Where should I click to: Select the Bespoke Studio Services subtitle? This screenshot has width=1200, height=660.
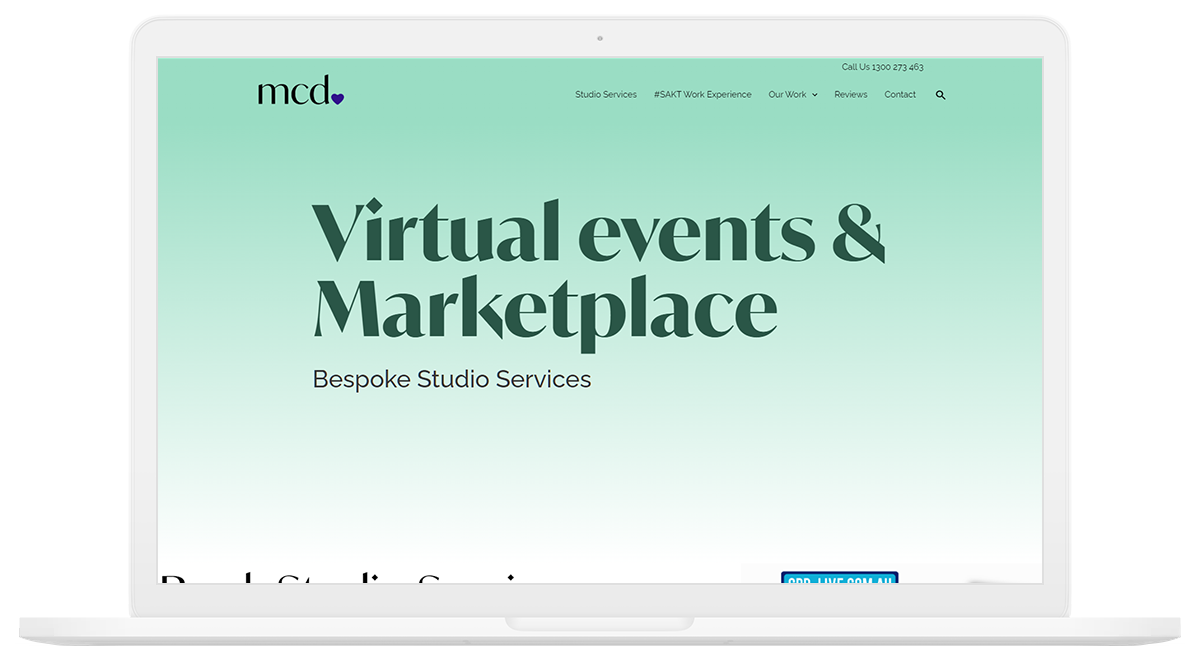pos(451,380)
